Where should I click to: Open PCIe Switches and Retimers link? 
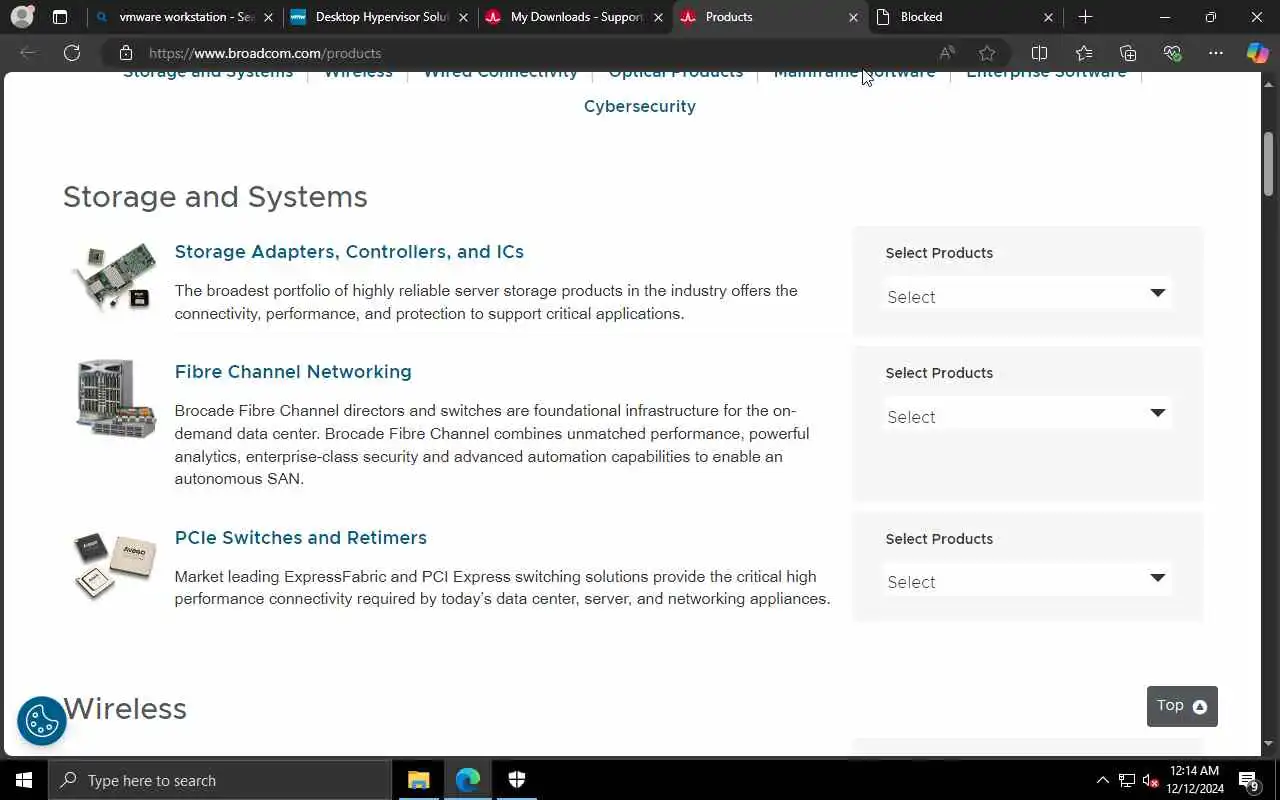pos(301,538)
